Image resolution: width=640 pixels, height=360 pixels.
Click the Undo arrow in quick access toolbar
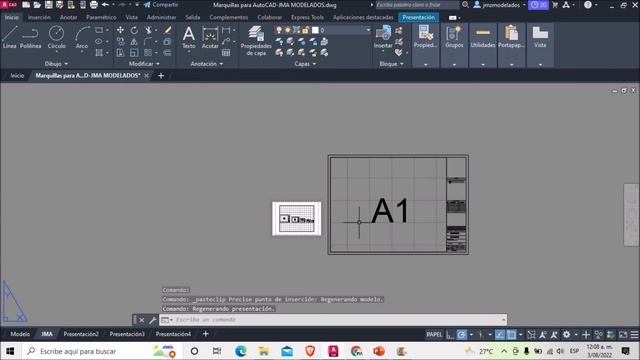[105, 5]
